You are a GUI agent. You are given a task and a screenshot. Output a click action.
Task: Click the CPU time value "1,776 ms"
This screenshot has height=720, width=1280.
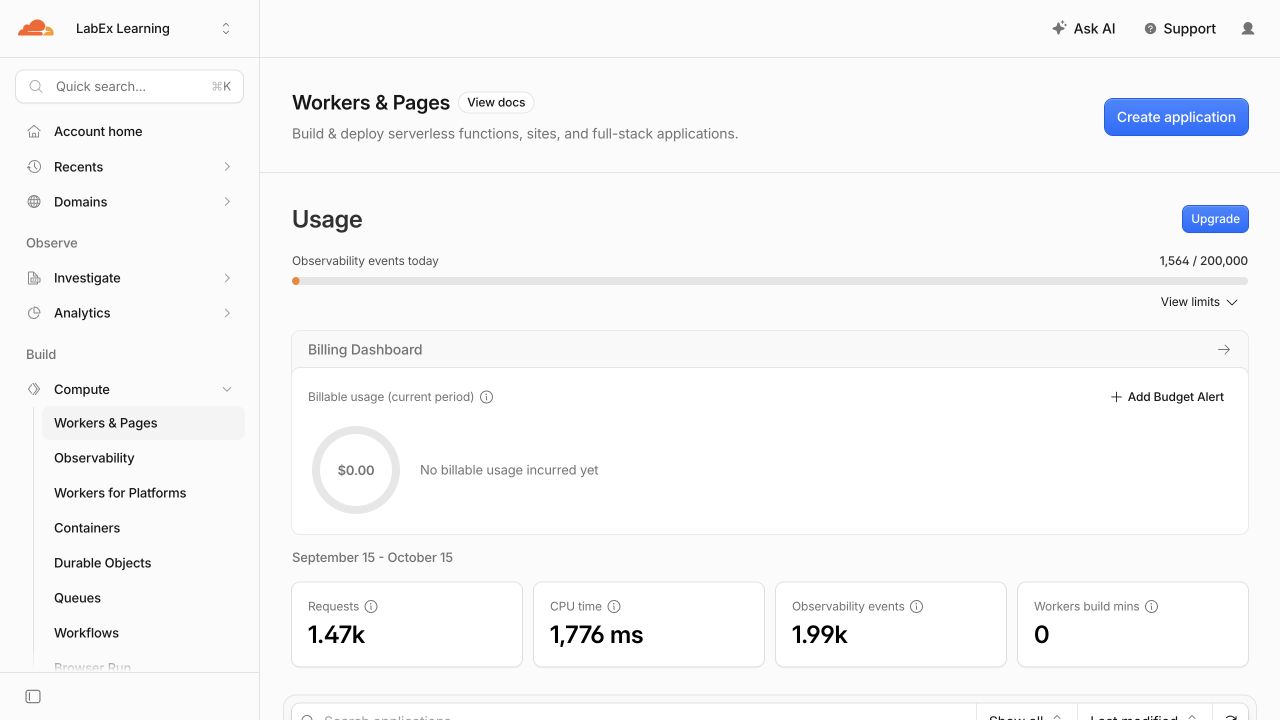point(597,635)
